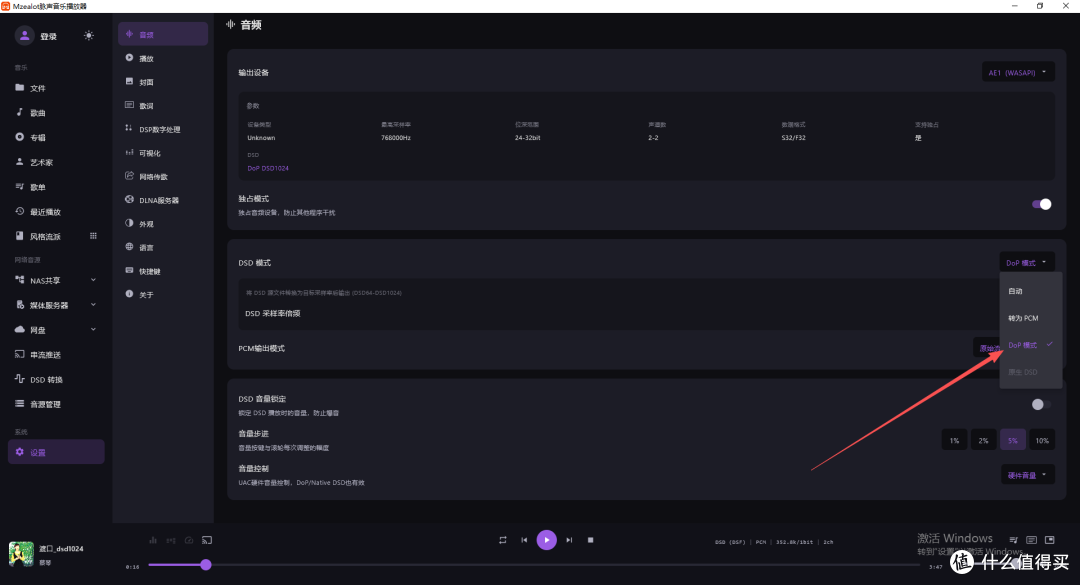Set volume step to 2%
1080x585 pixels.
click(x=984, y=440)
